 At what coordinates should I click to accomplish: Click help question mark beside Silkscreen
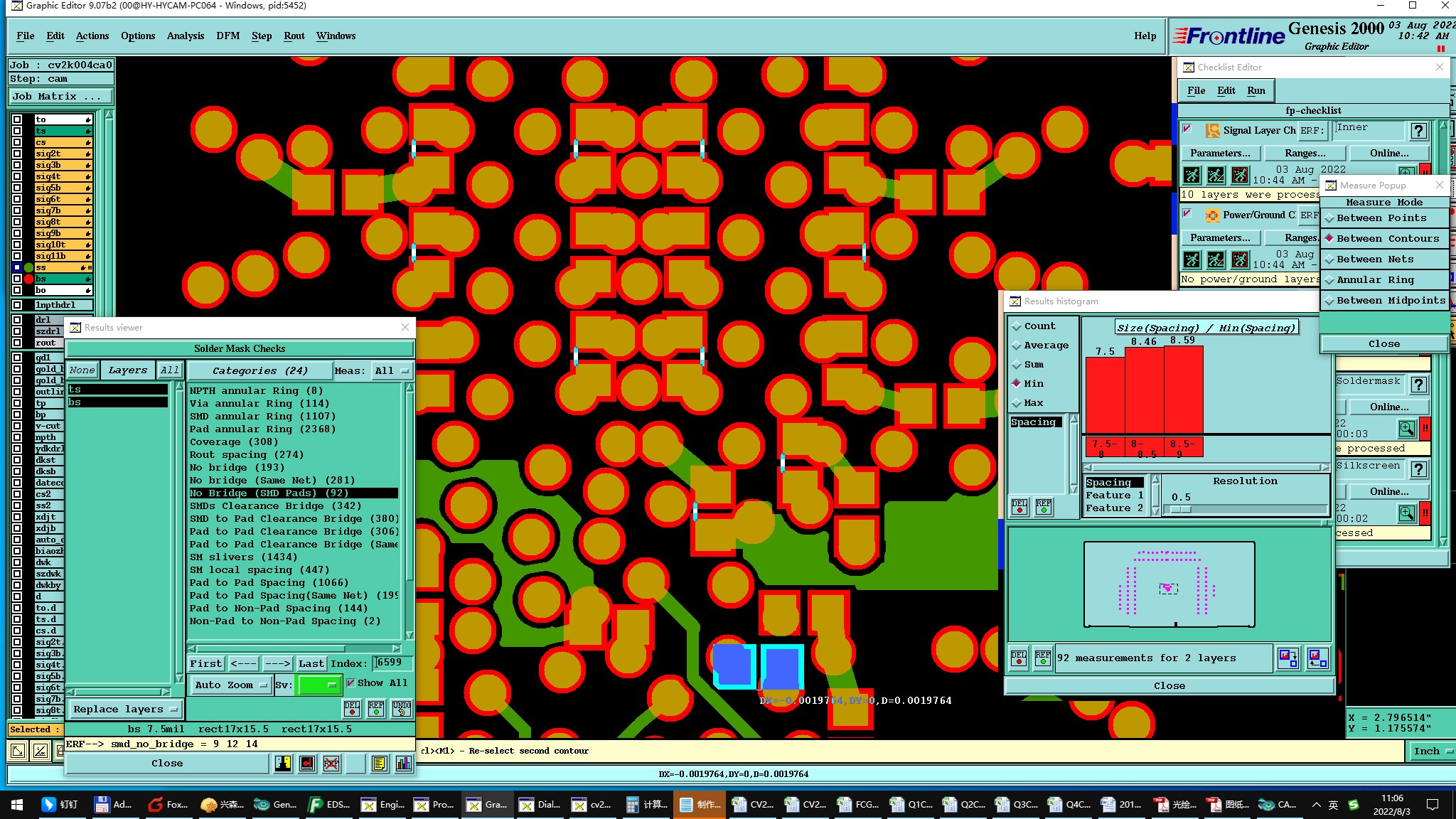pos(1418,469)
